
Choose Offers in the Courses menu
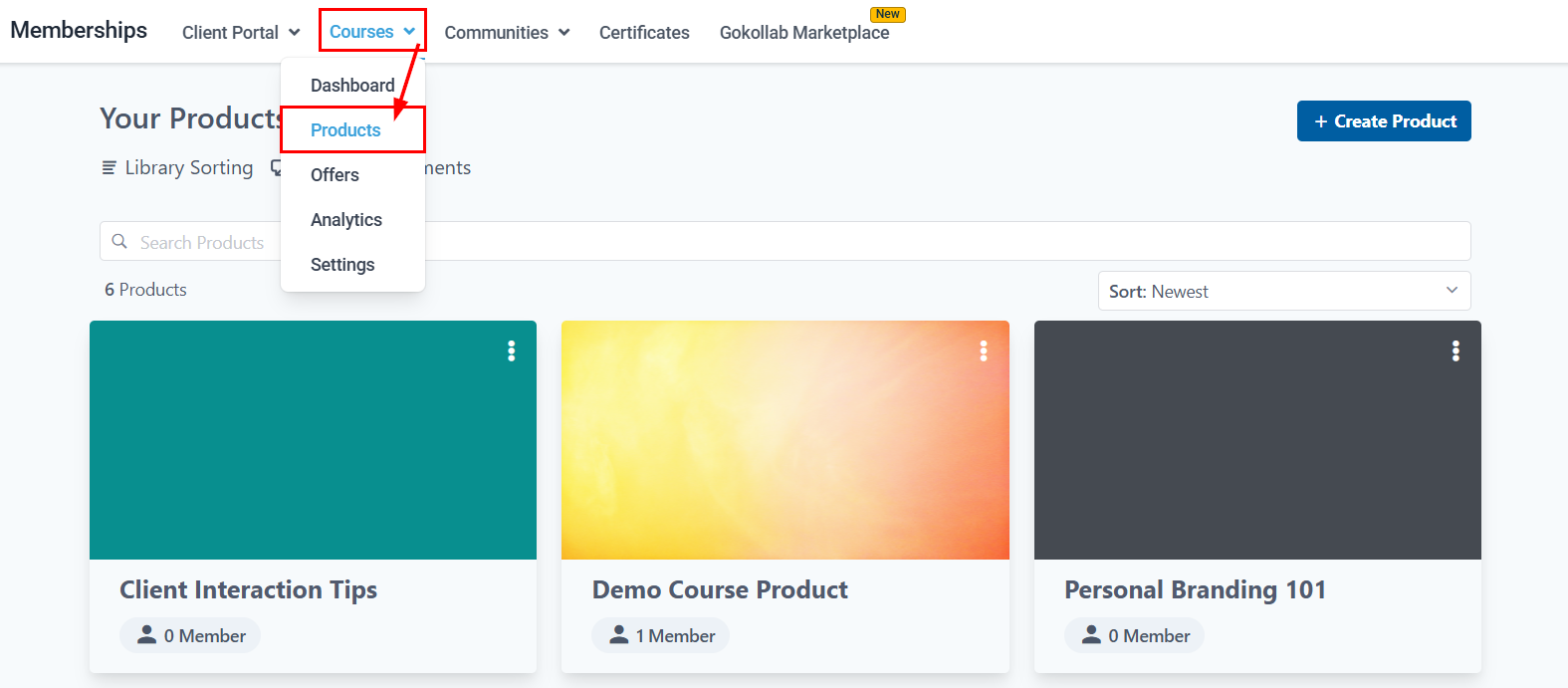(x=335, y=175)
